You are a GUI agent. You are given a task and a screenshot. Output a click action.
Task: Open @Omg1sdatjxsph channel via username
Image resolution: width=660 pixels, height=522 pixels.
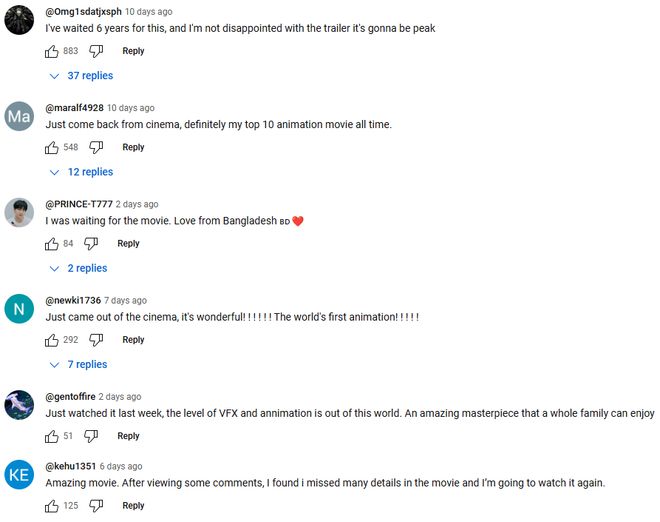click(84, 12)
